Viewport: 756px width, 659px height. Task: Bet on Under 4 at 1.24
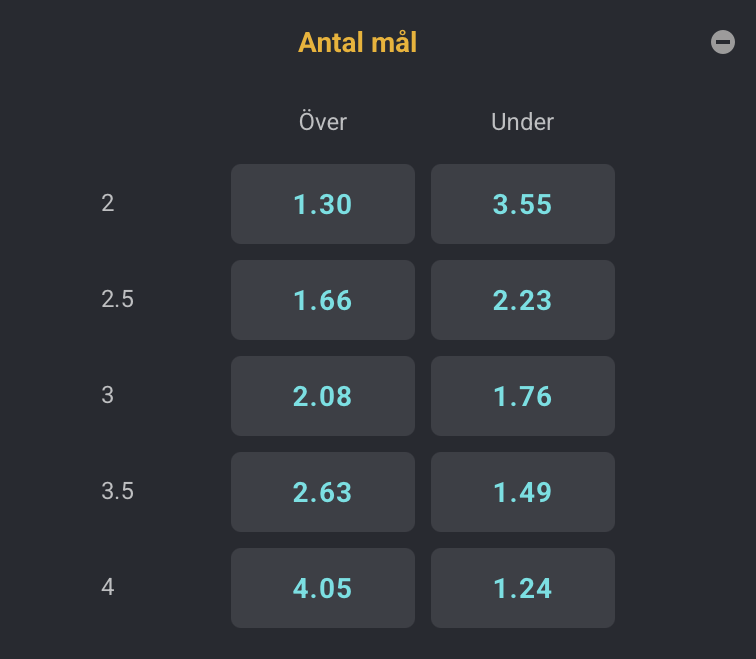(x=523, y=588)
